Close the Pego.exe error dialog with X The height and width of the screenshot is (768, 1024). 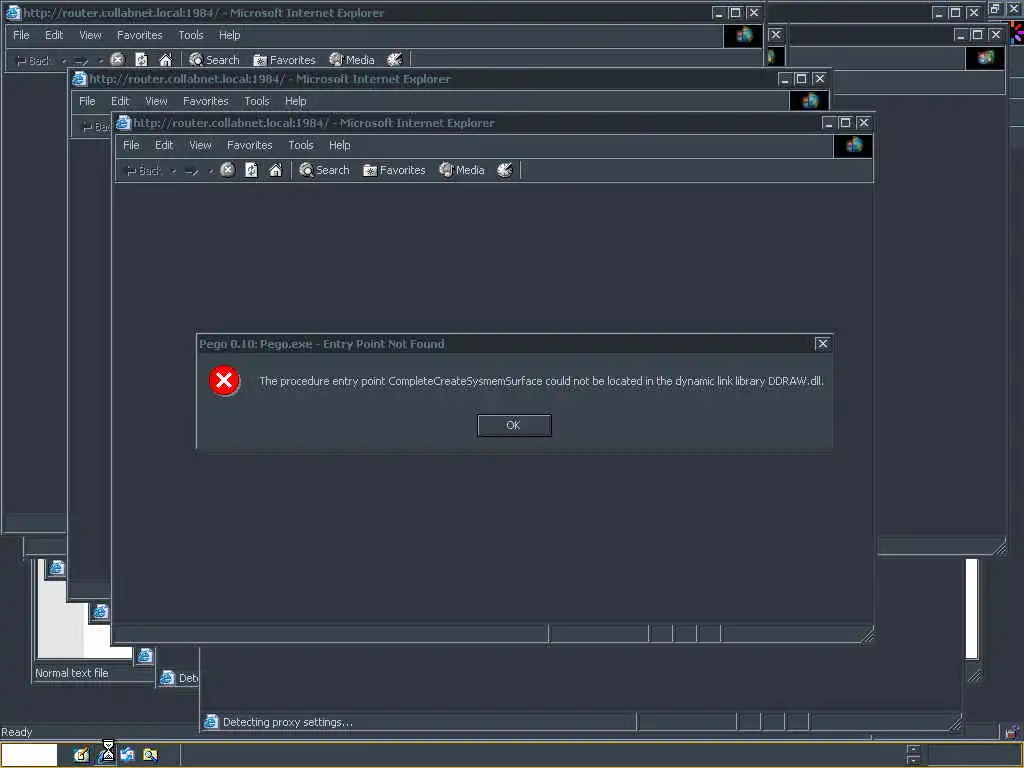(x=822, y=344)
